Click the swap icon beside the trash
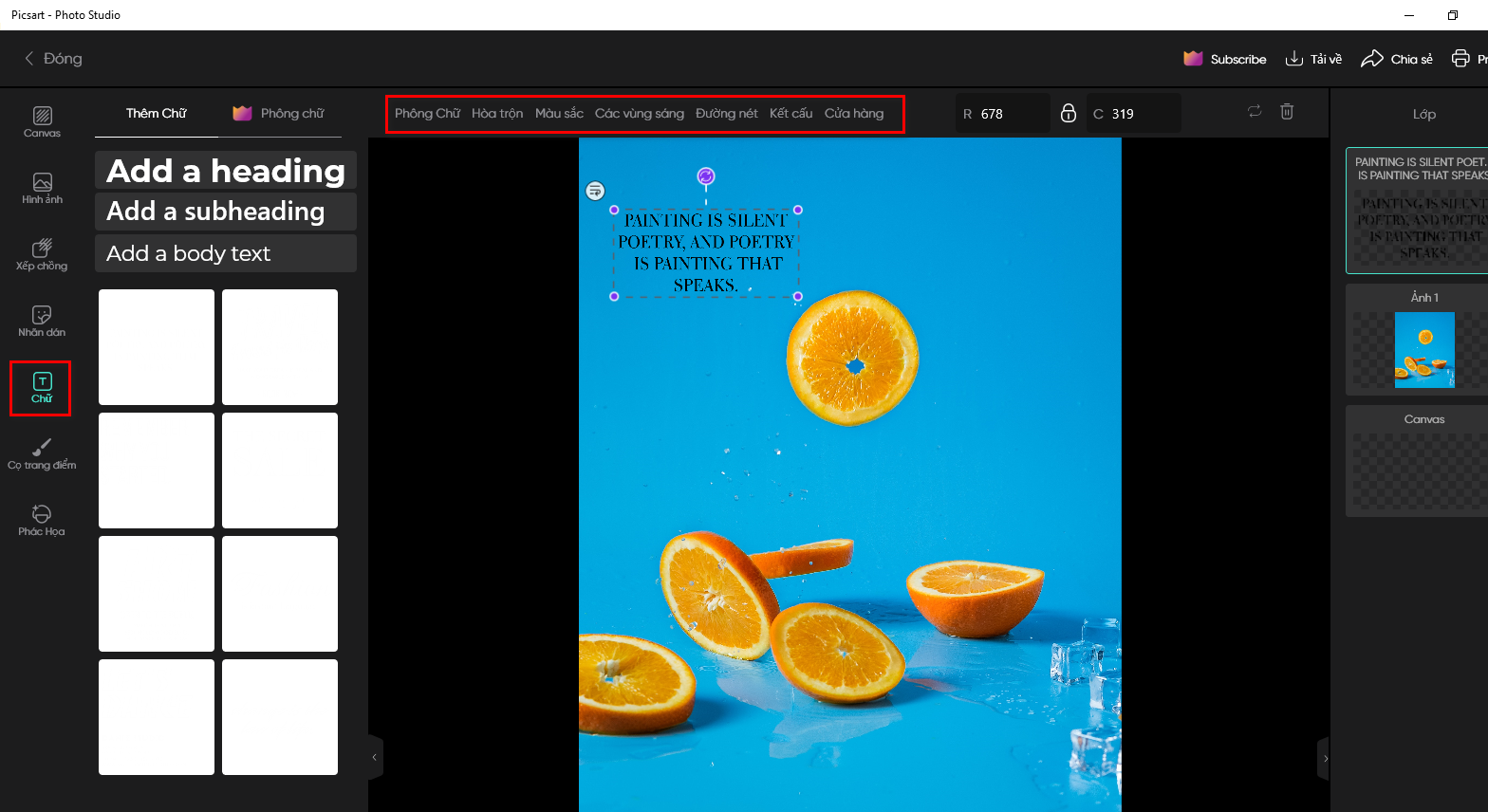The width and height of the screenshot is (1488, 812). pos(1255,112)
